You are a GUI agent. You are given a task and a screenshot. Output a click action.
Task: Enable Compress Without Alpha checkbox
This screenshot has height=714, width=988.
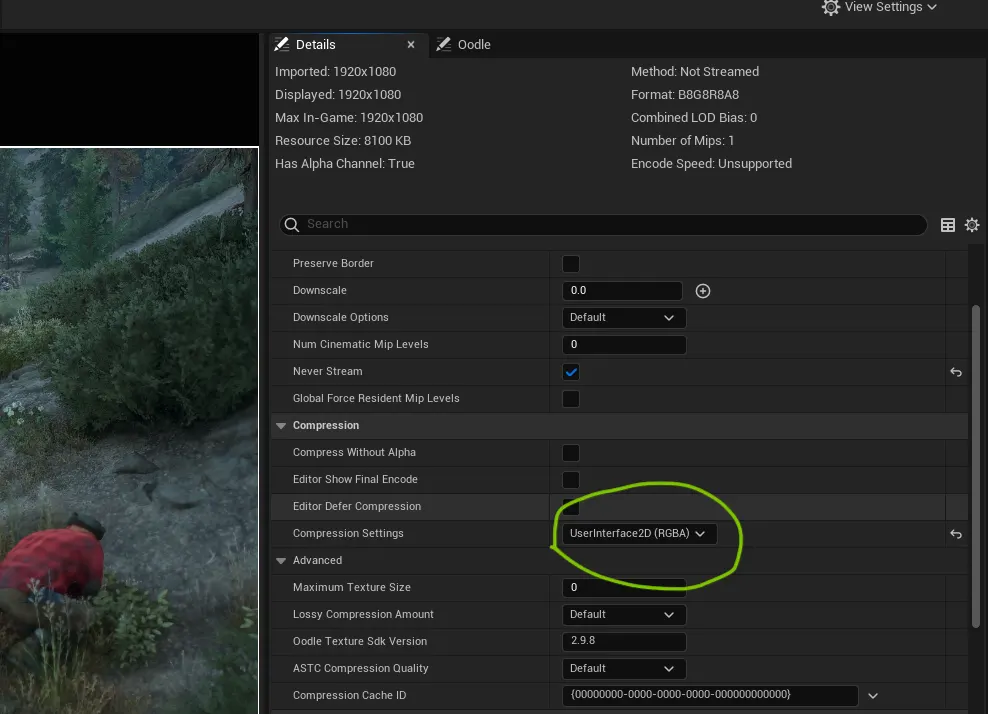coord(571,453)
